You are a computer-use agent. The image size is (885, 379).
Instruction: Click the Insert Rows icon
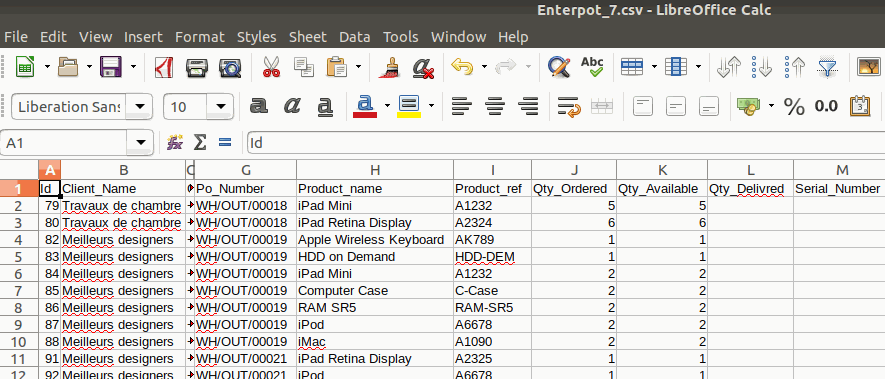tap(632, 67)
